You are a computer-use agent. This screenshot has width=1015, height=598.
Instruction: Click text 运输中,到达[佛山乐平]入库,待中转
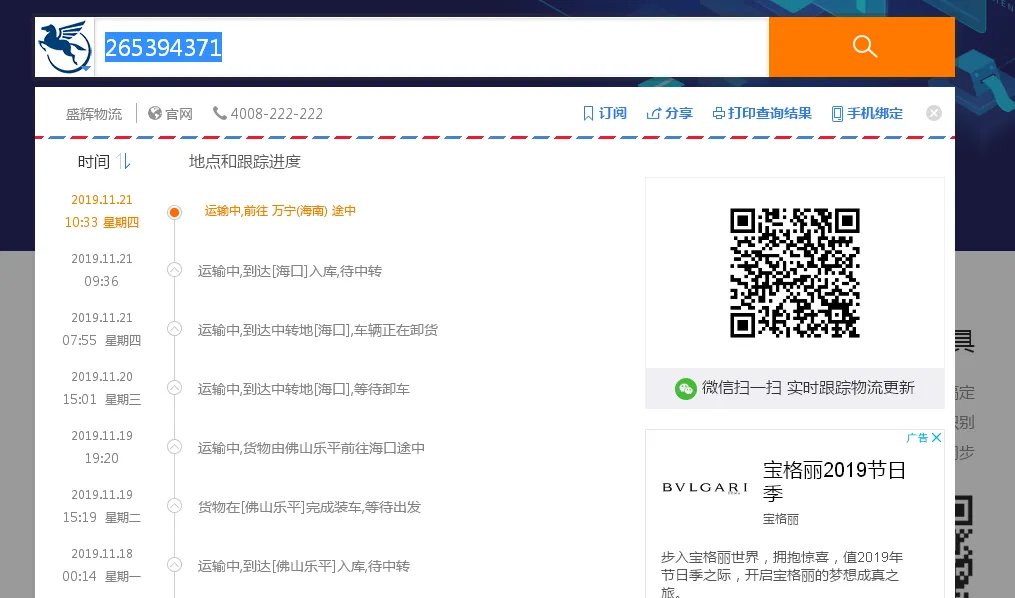pyautogui.click(x=303, y=566)
